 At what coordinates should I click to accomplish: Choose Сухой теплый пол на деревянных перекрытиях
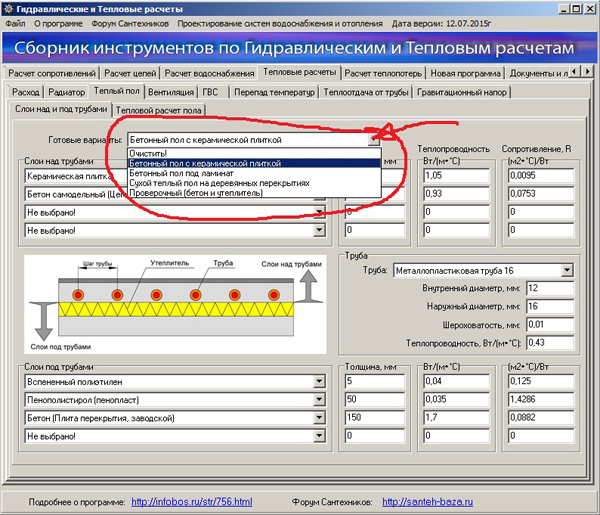[x=254, y=183]
